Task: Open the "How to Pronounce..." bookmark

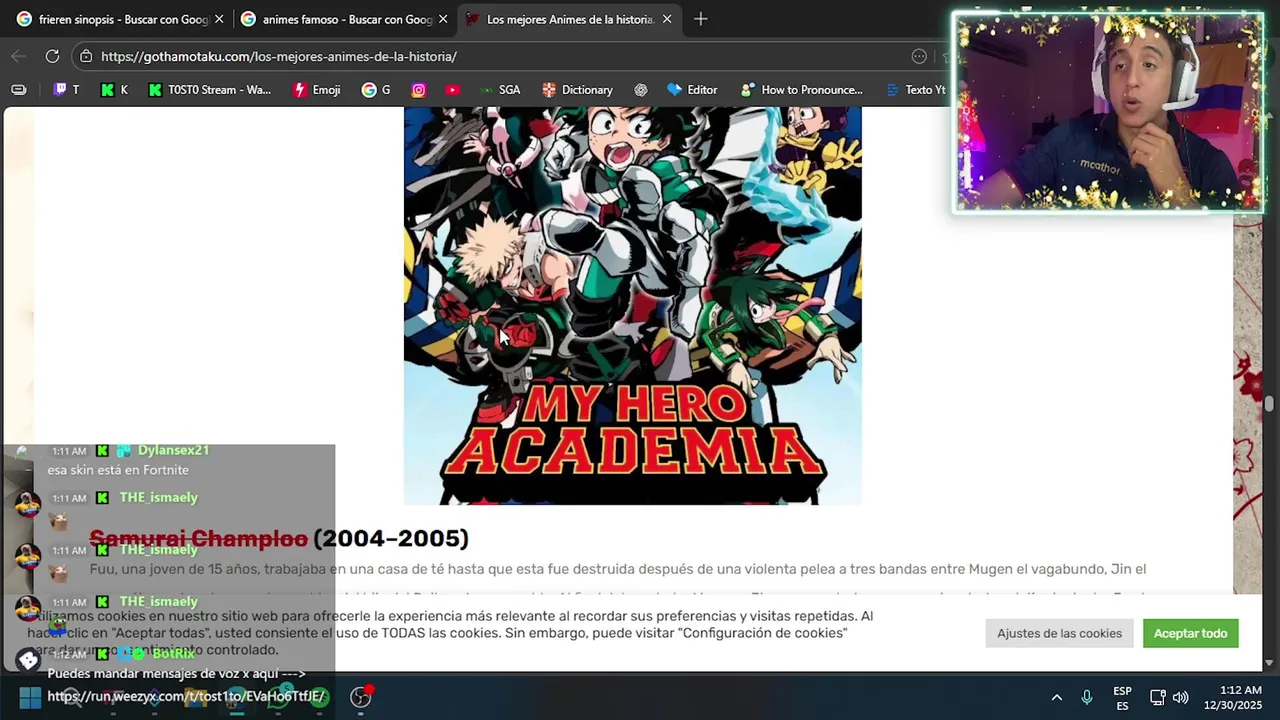Action: click(801, 89)
